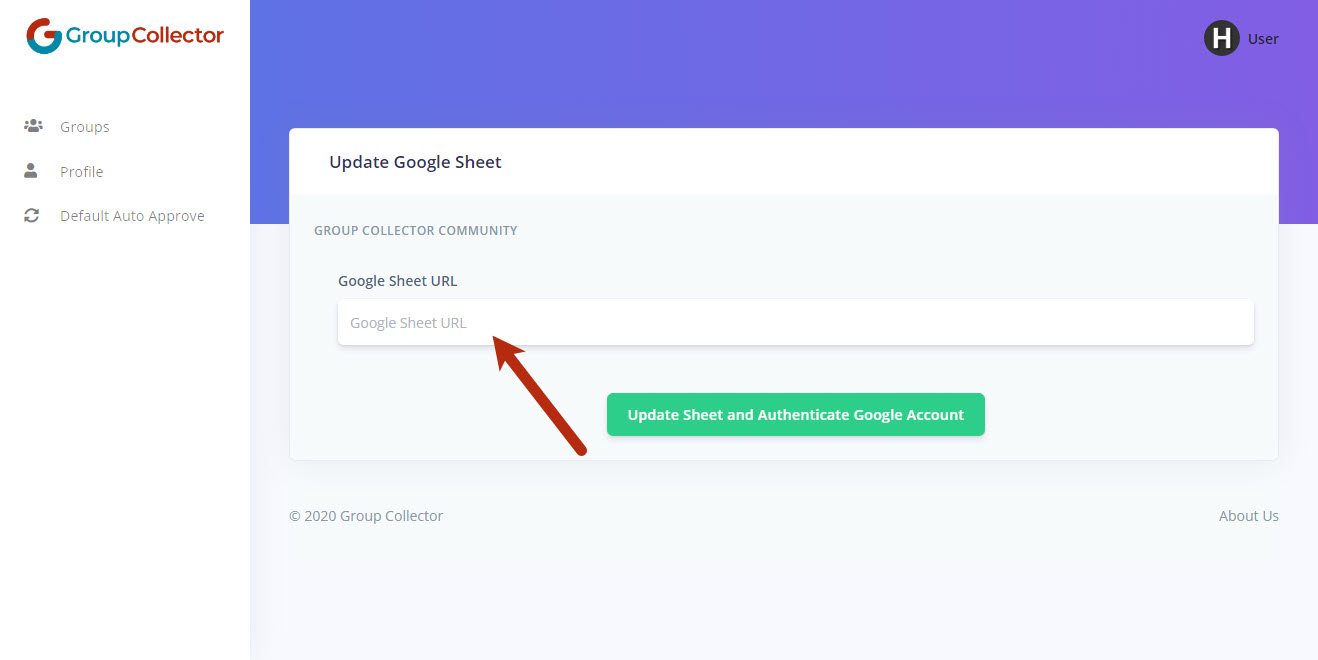Click the Google Sheet URL field label
This screenshot has height=660, width=1318.
398,281
